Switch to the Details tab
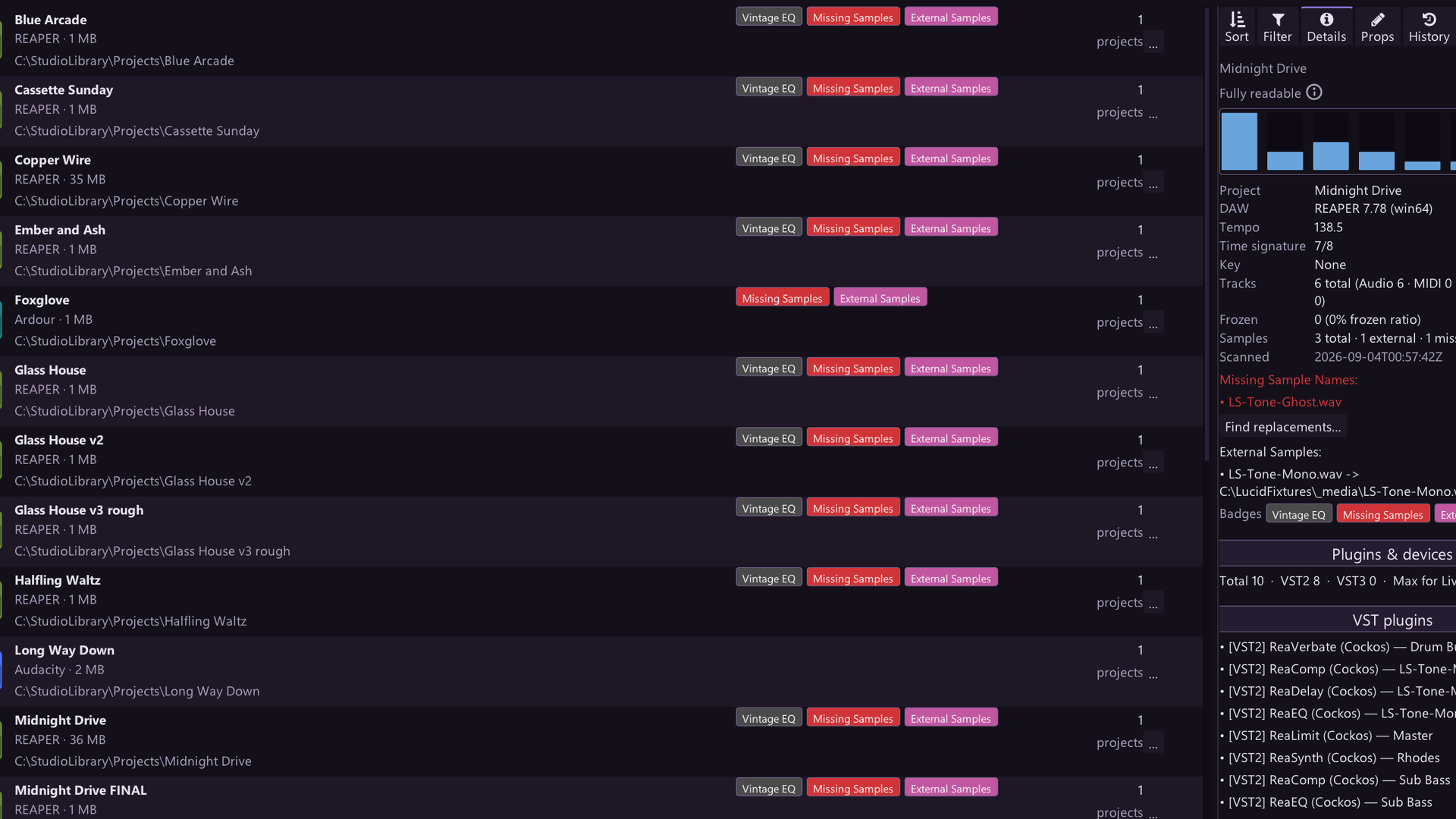Viewport: 1456px width, 819px height. (x=1326, y=27)
